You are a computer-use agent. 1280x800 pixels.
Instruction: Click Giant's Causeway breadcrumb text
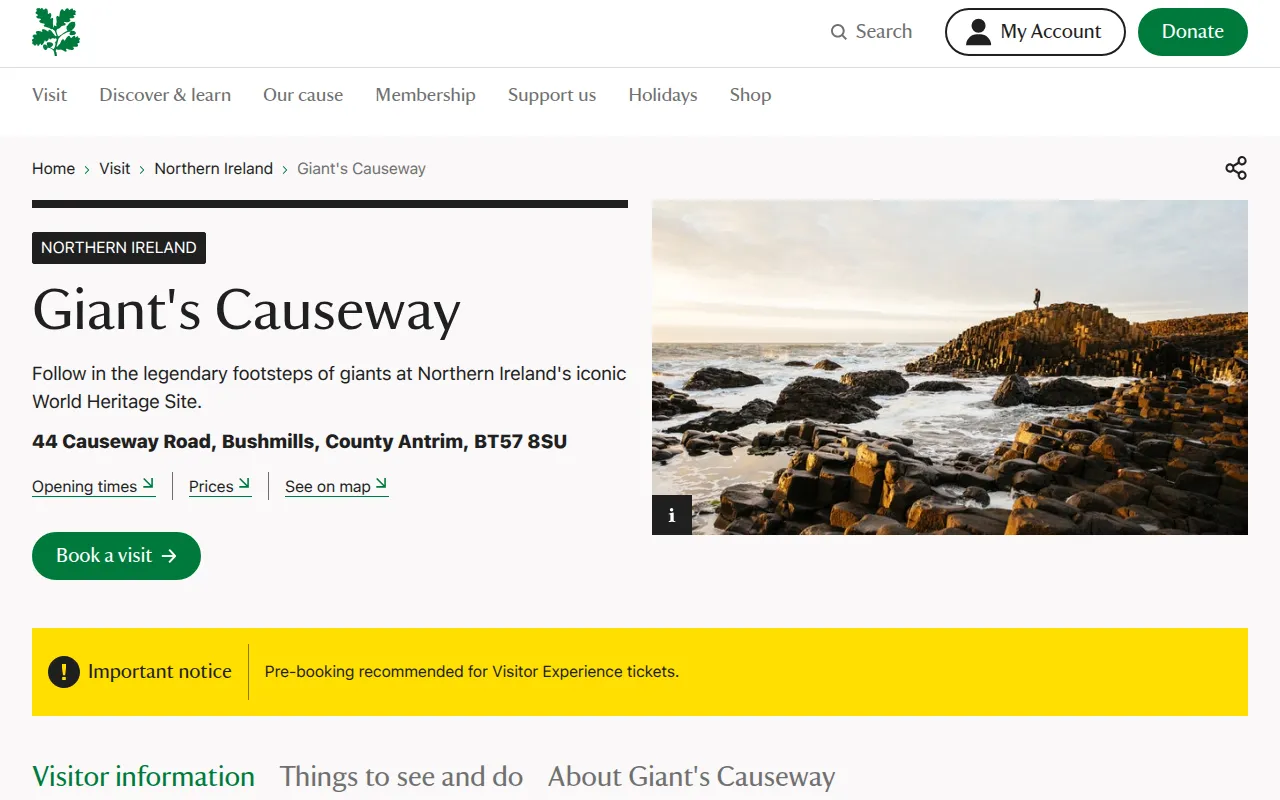click(361, 168)
